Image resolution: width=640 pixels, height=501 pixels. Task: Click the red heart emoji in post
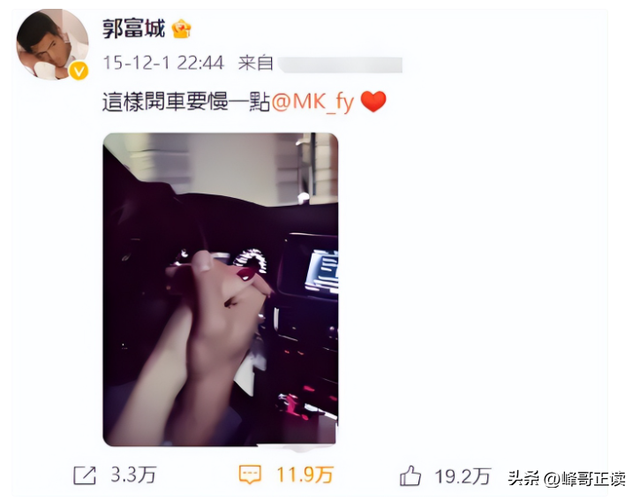373,101
